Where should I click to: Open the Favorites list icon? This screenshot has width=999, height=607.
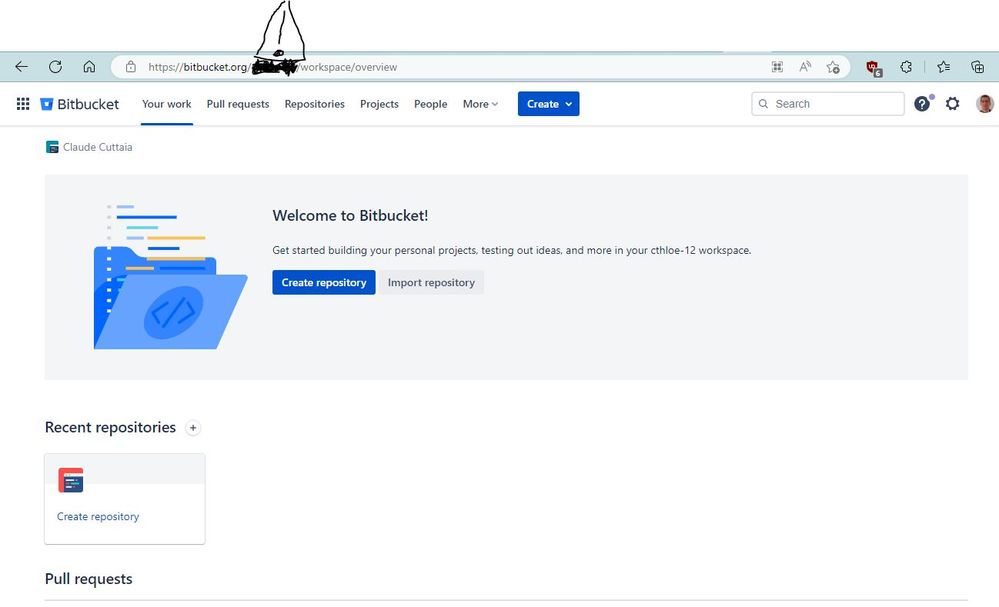(944, 67)
